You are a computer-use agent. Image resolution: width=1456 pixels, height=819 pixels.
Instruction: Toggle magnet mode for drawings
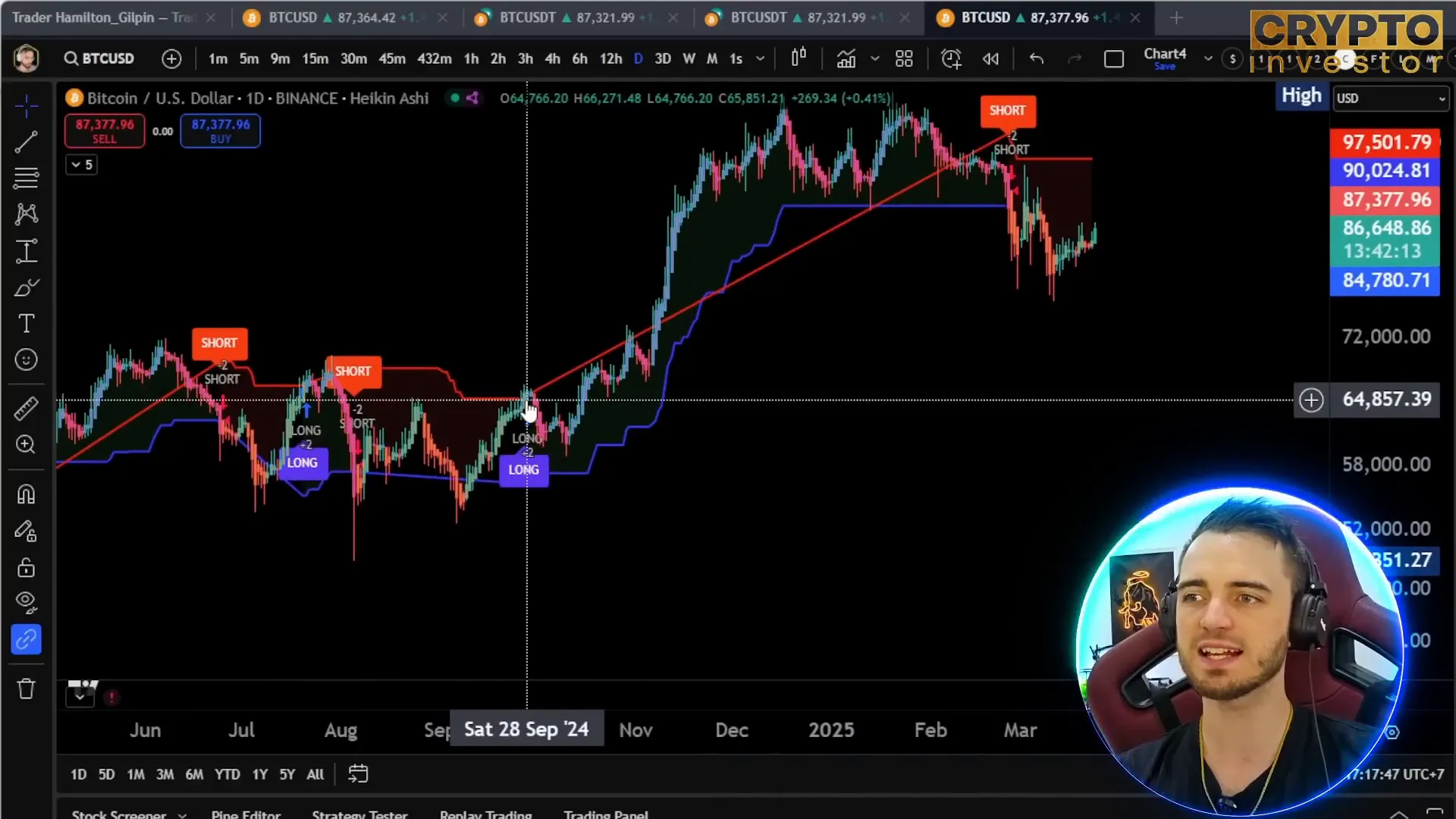[x=27, y=494]
